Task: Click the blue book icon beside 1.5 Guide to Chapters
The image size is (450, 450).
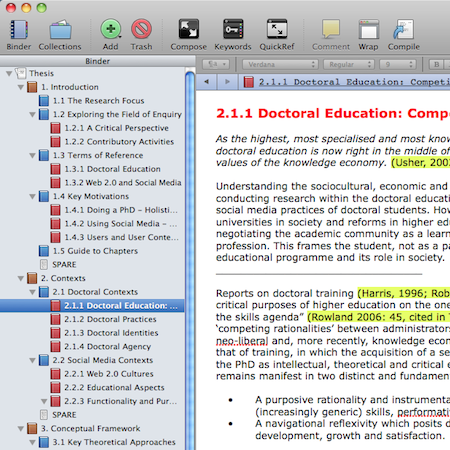Action: (x=44, y=251)
